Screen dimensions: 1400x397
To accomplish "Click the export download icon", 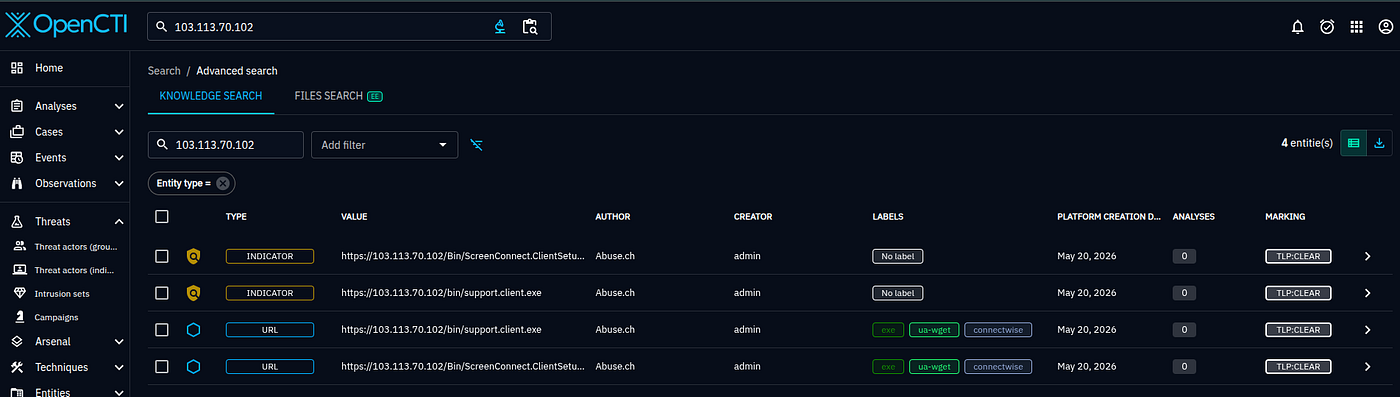I will coord(1380,143).
